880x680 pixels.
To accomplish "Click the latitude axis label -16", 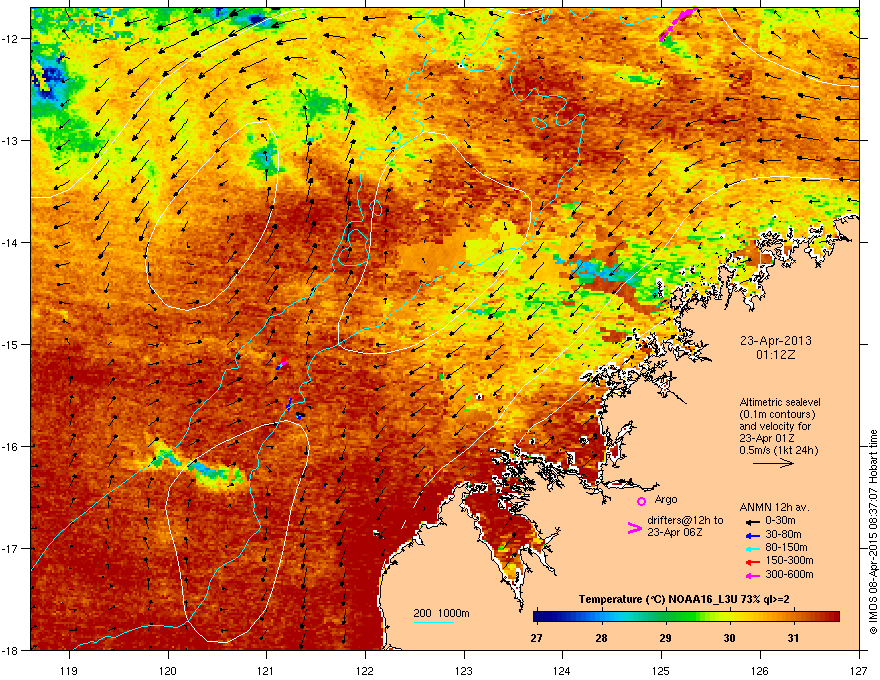I will [11, 447].
